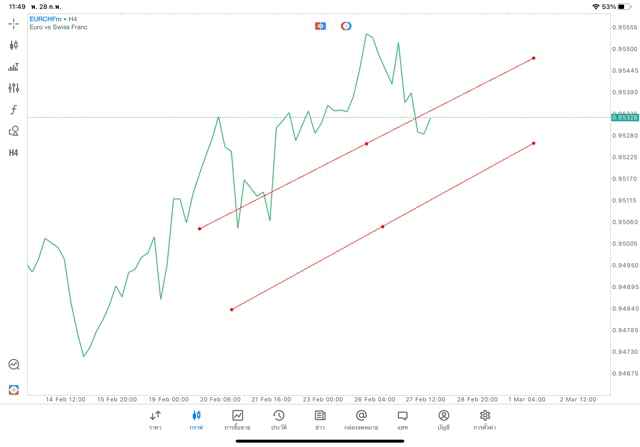Open the ข่าว news tab
Screen dimensions: 640x447
click(319, 420)
